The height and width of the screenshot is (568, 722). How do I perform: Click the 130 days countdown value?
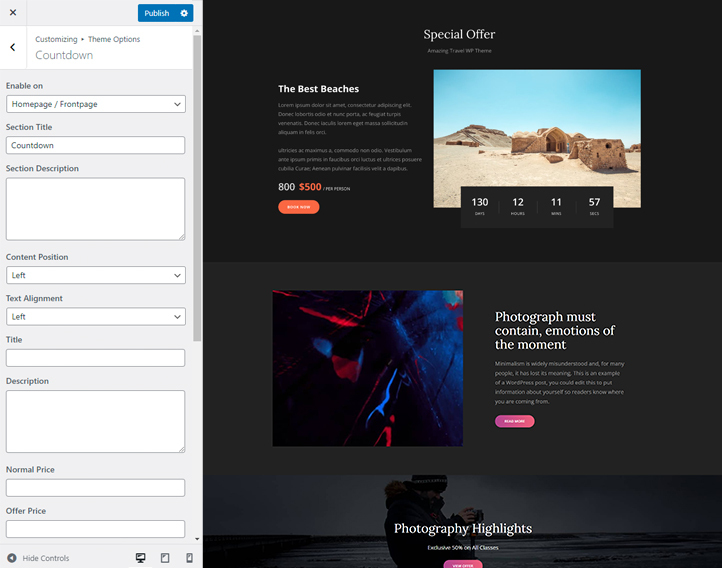[x=480, y=202]
